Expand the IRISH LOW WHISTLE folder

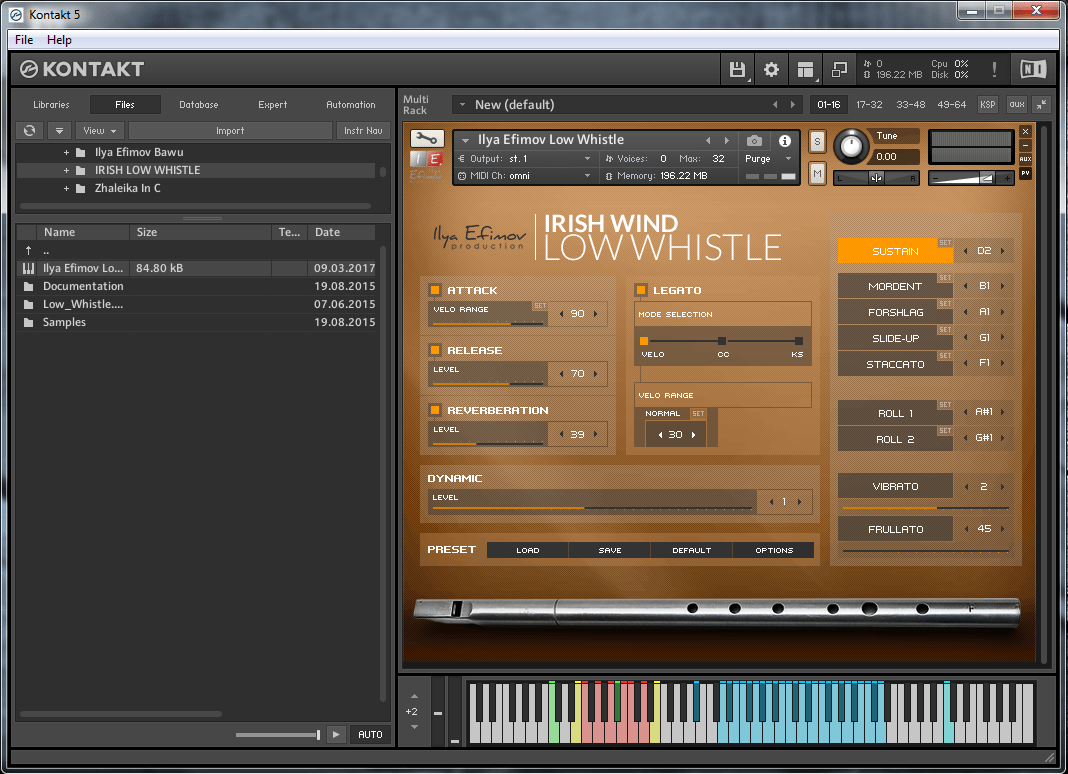pyautogui.click(x=66, y=170)
